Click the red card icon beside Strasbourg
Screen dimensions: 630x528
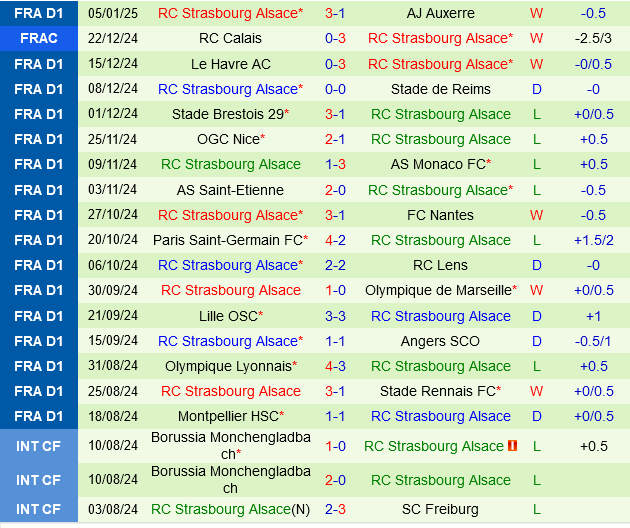point(511,446)
